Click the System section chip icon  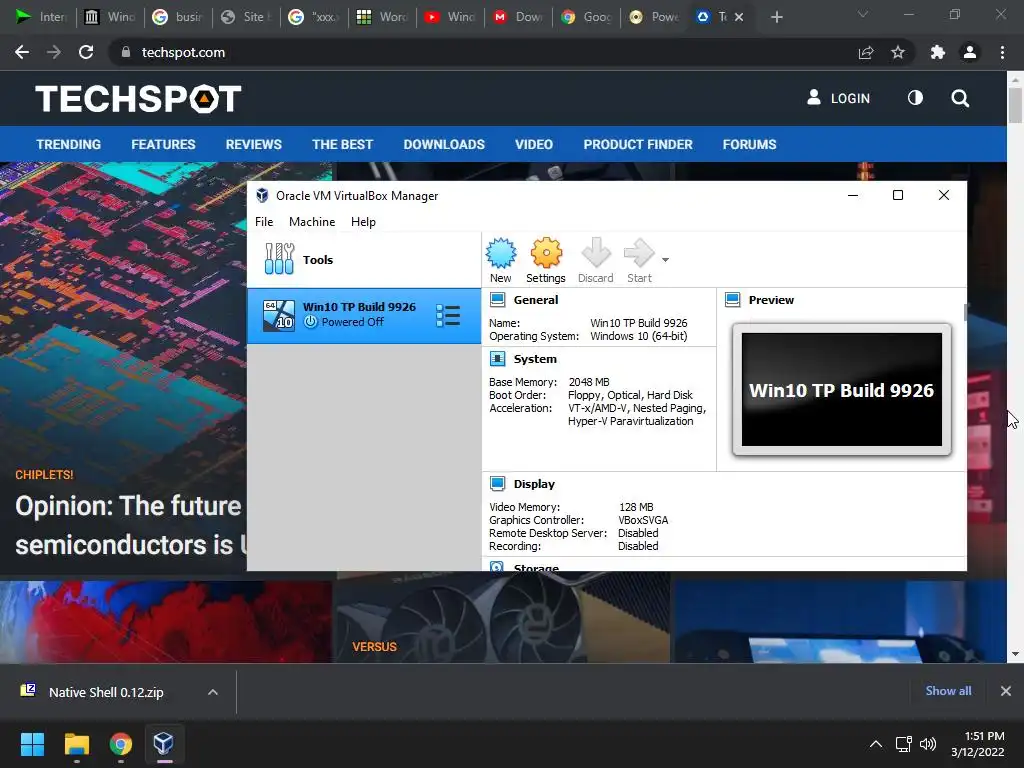(x=498, y=359)
